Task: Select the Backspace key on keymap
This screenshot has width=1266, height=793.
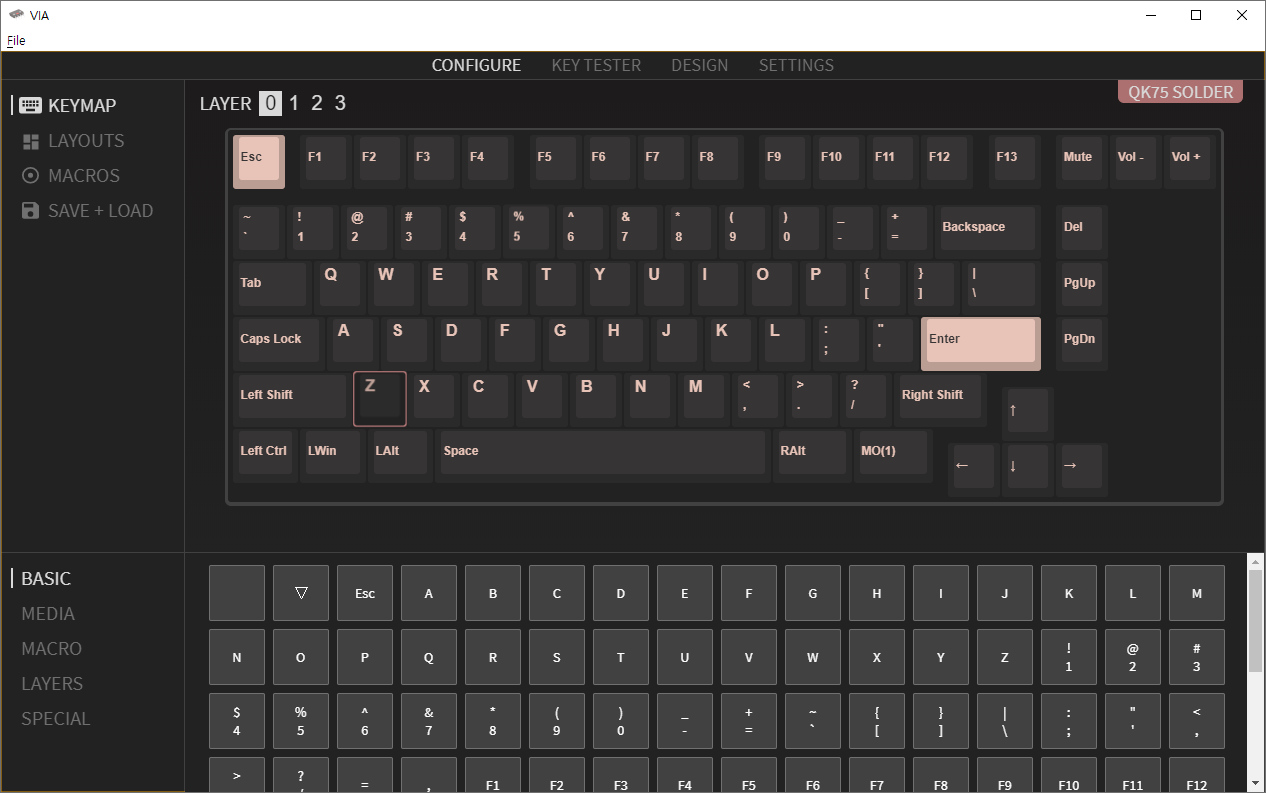Action: tap(989, 232)
